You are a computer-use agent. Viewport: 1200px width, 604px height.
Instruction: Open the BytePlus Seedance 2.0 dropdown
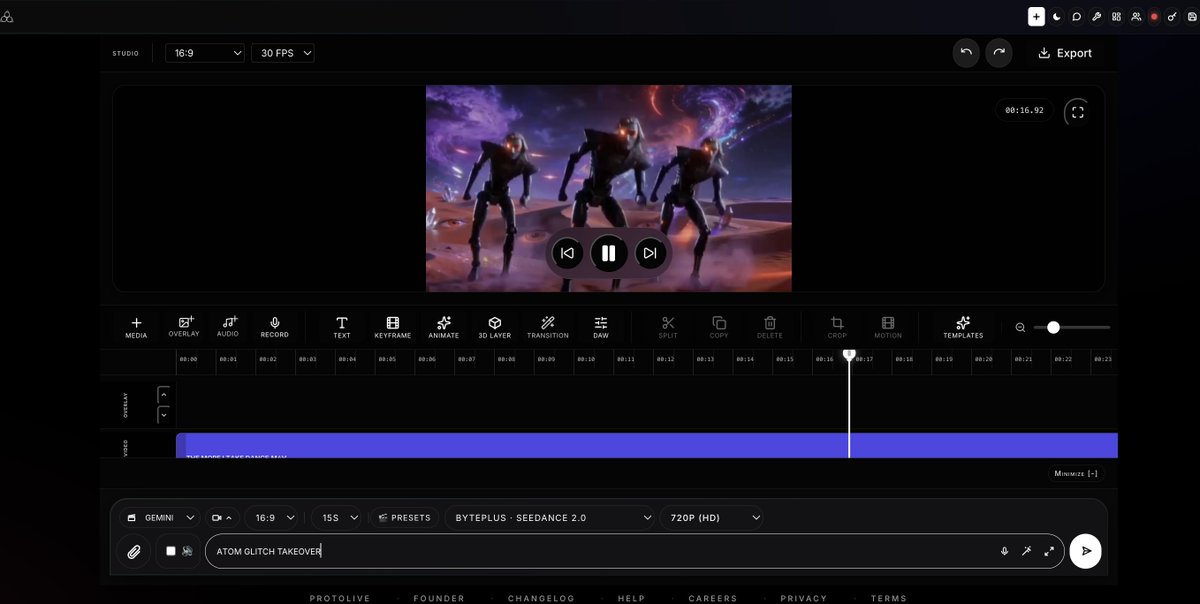pos(549,518)
